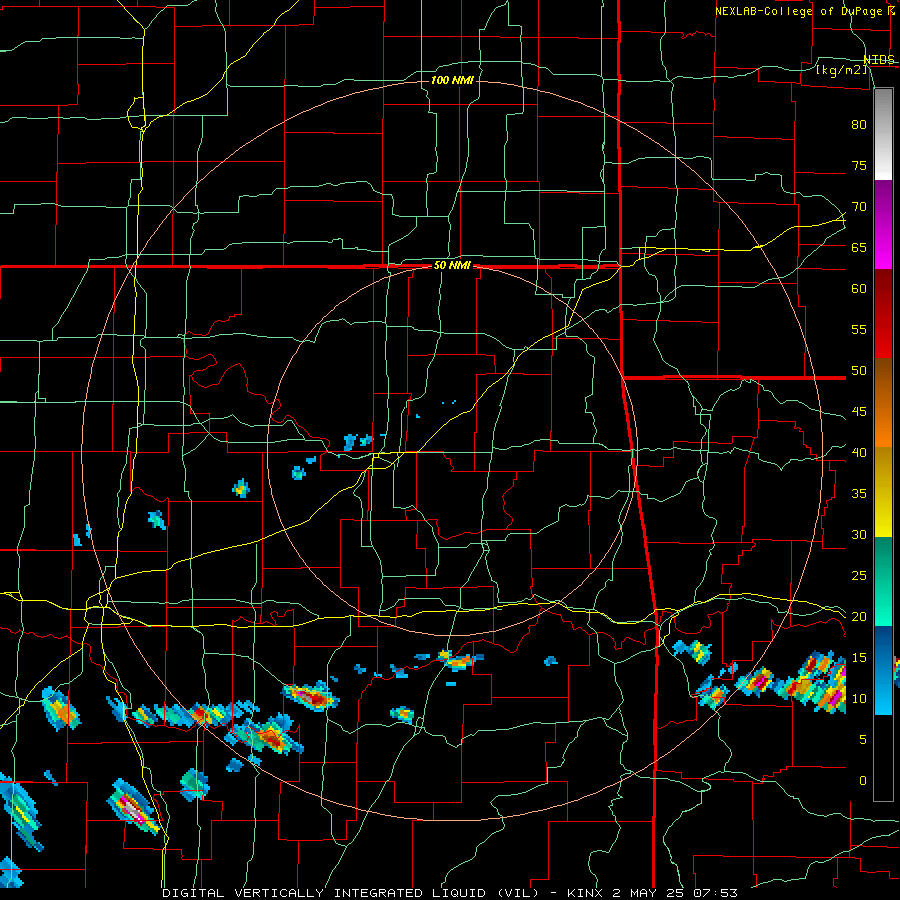Click the NIDS label above the scale
Image resolution: width=900 pixels, height=900 pixels.
[879, 60]
